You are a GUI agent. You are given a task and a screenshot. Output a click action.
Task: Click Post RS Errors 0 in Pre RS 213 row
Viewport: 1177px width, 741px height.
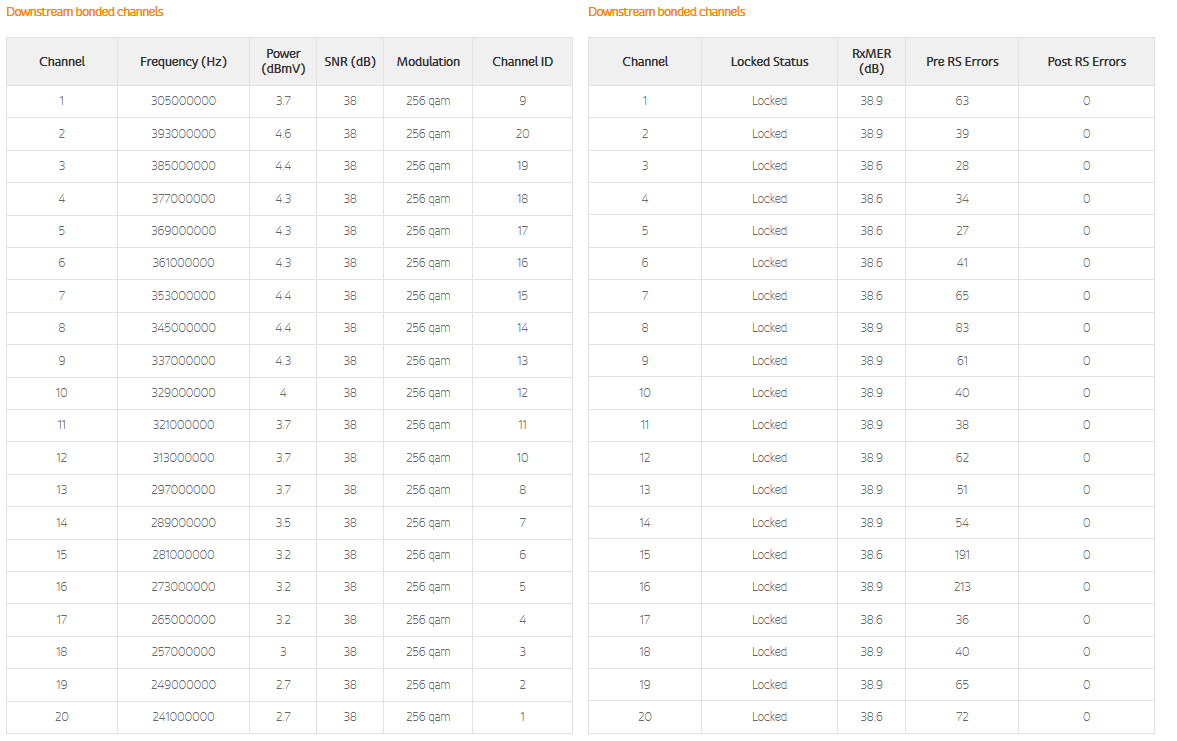click(1086, 587)
